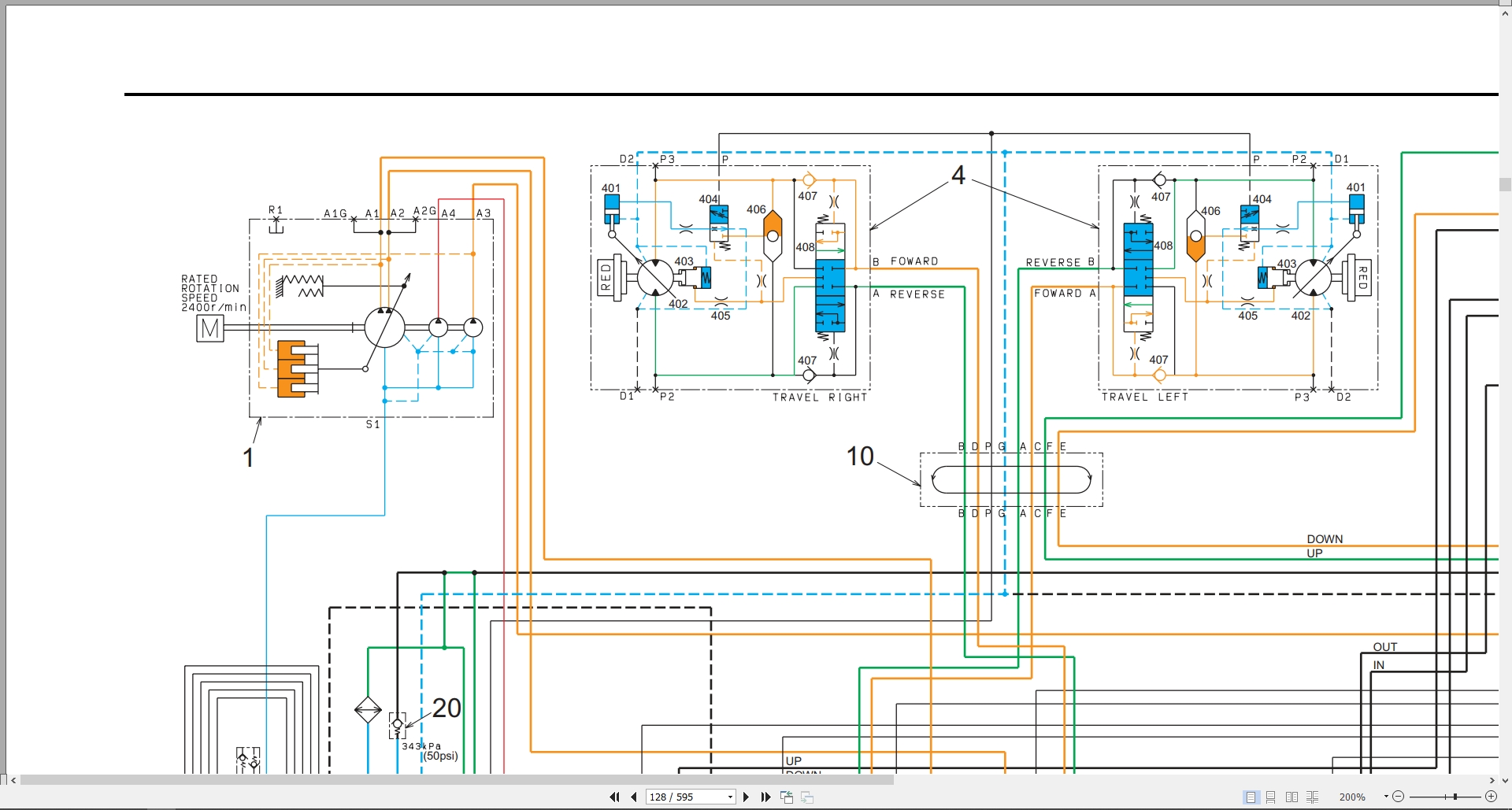Go to the first page

pos(614,797)
